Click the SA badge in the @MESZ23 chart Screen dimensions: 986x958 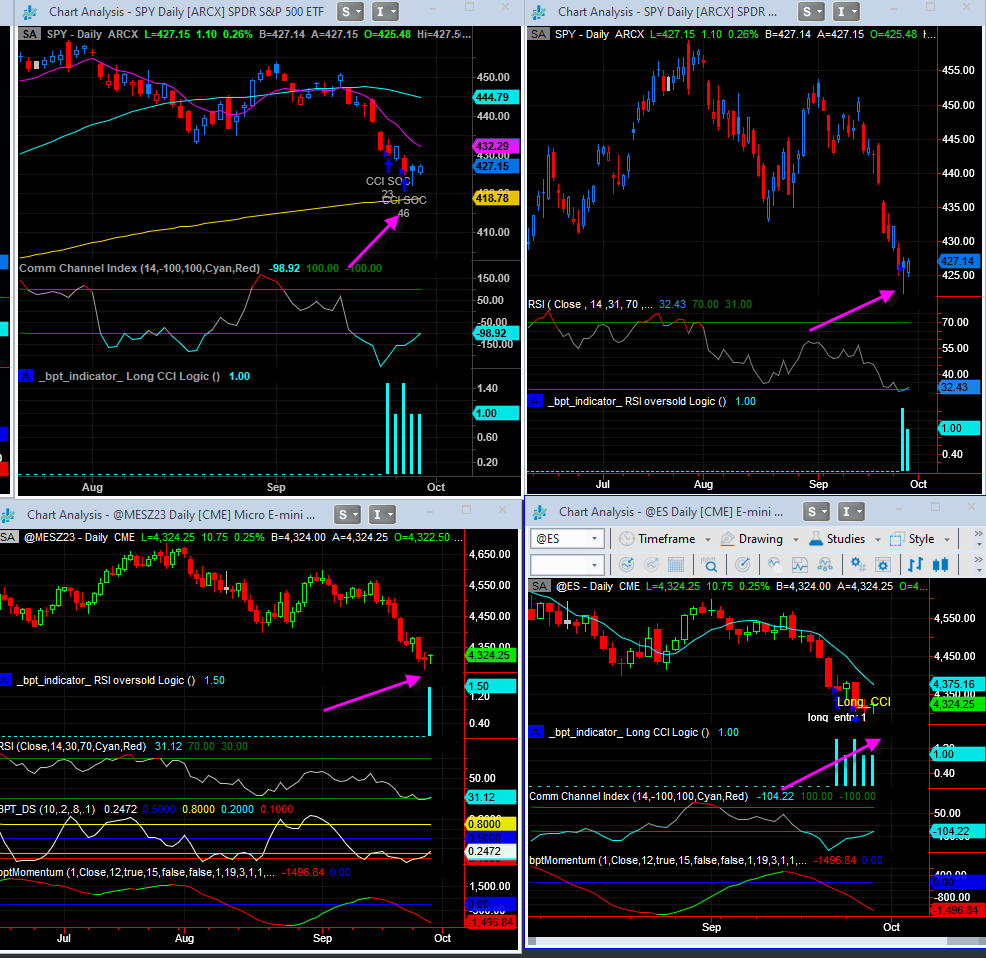[x=8, y=537]
